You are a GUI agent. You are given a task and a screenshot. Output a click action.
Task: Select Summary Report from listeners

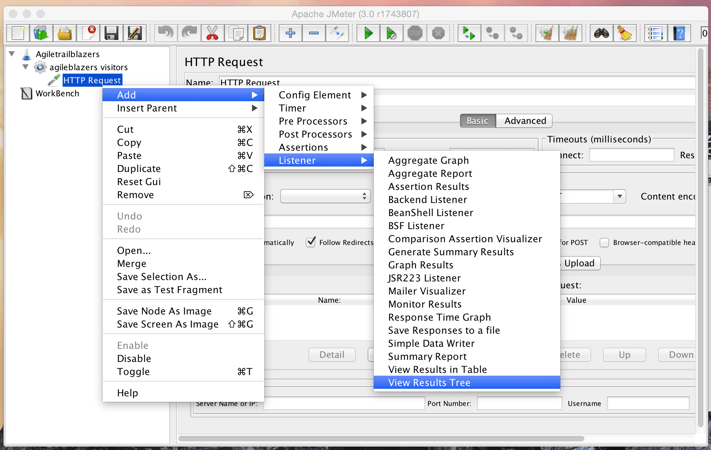[x=467, y=357]
